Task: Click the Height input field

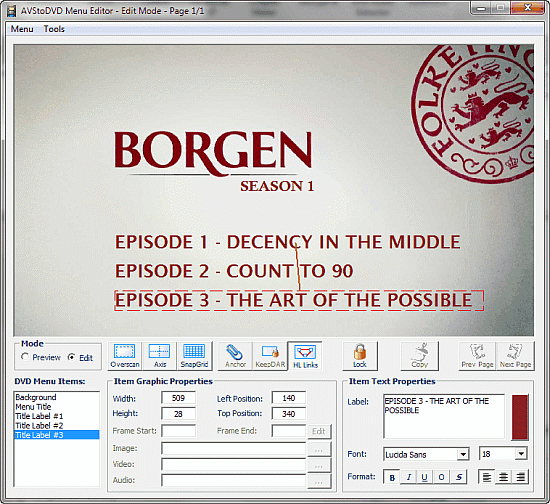Action: [x=179, y=414]
